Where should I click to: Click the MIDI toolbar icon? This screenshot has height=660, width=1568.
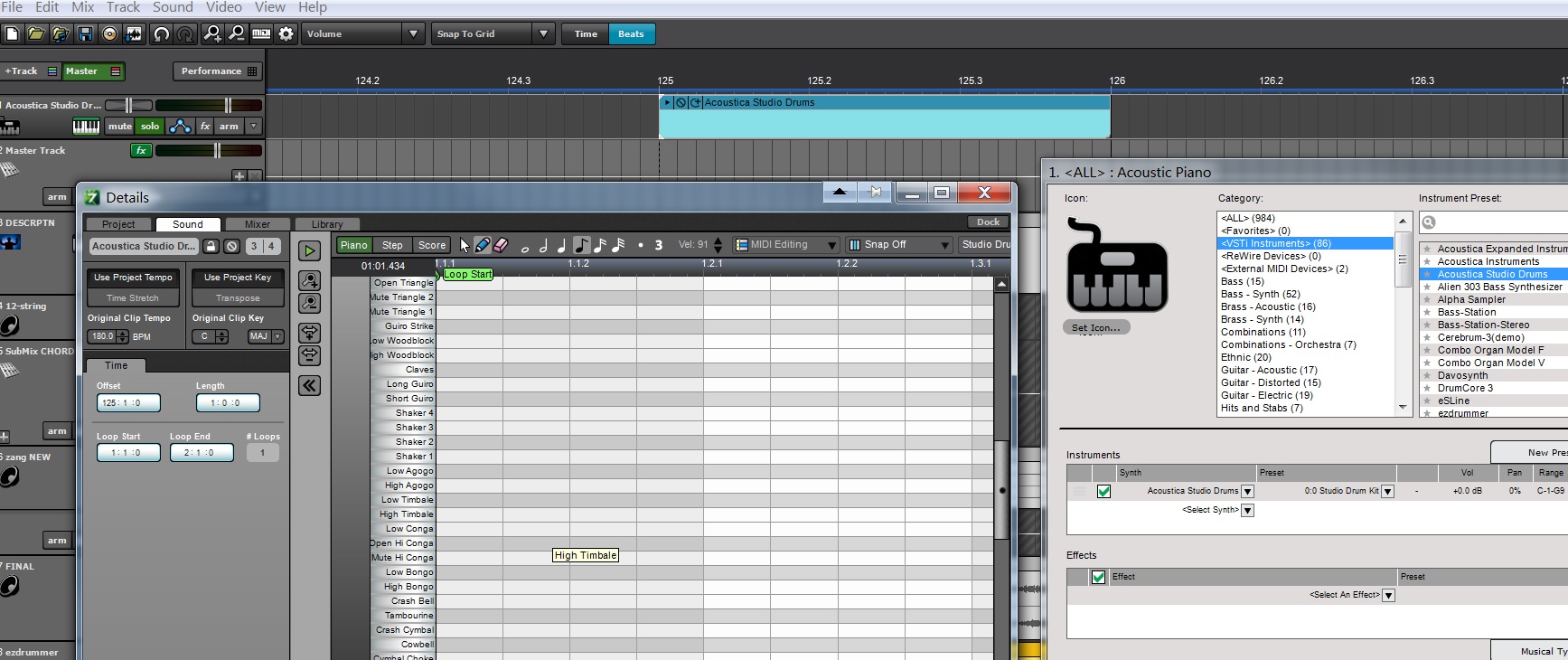[261, 34]
